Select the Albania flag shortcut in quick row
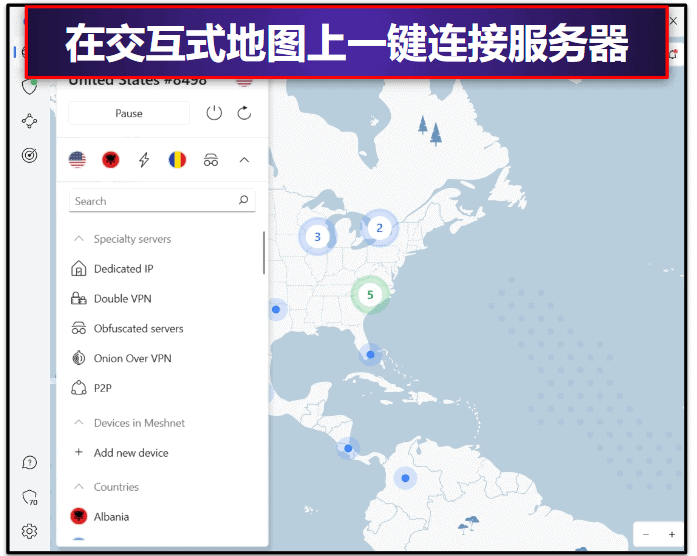The height and width of the screenshot is (556, 697). tap(111, 160)
